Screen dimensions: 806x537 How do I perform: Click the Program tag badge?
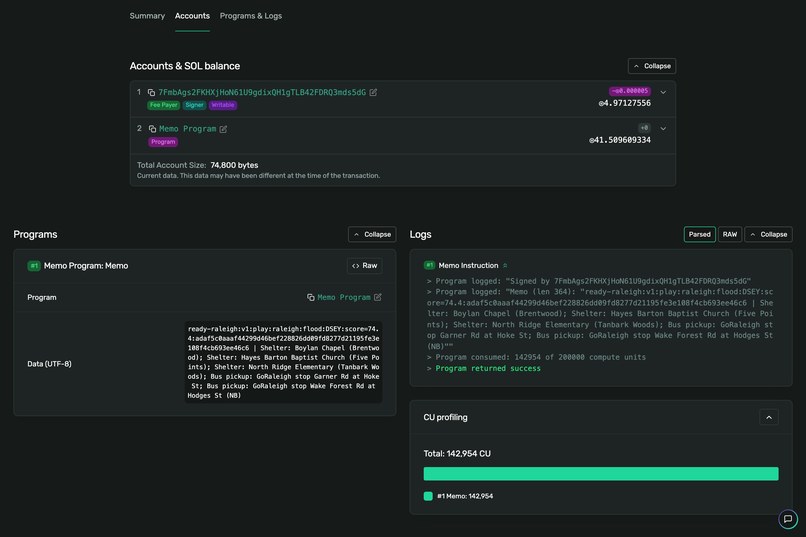pos(163,142)
